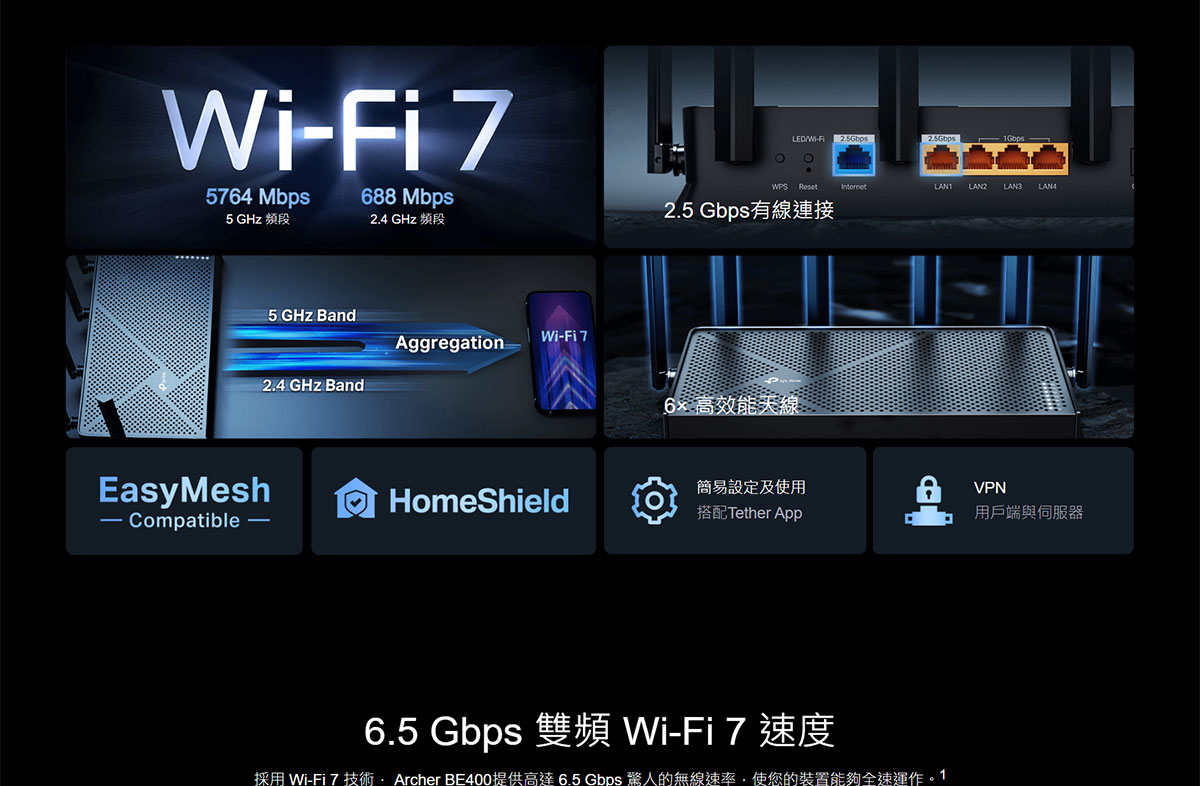Click the 688 Mbps speed text
This screenshot has width=1200, height=786.
pos(407,197)
